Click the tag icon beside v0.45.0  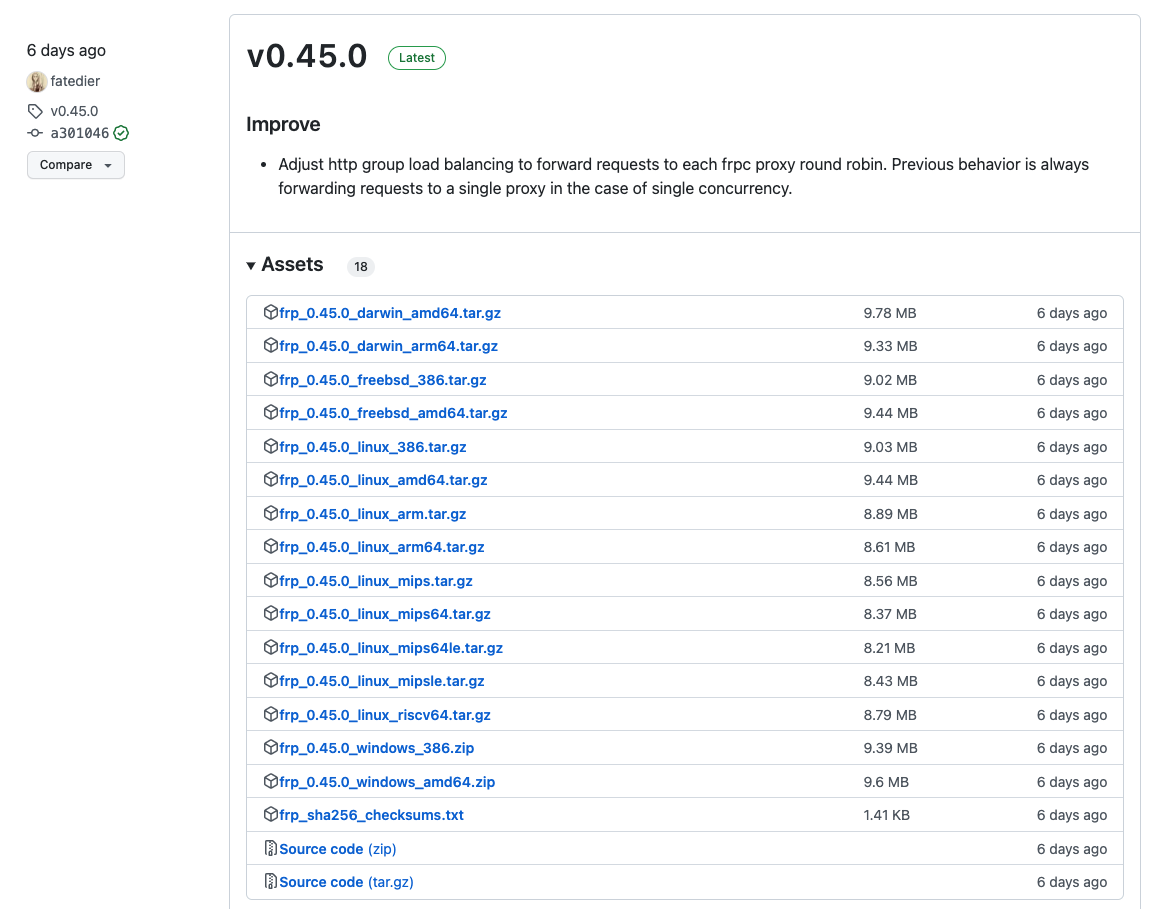(x=36, y=111)
